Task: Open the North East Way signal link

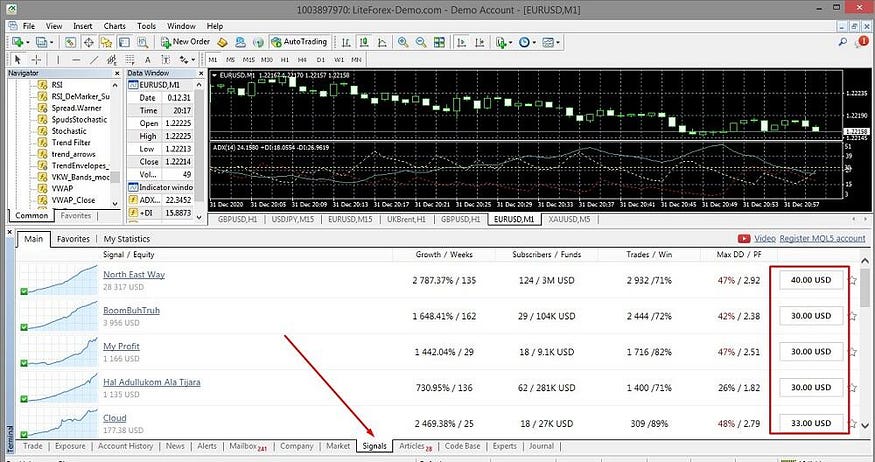Action: [x=134, y=275]
